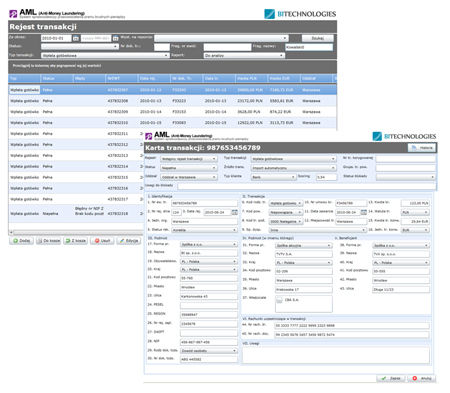Click the Z kosza restore button
The width and height of the screenshot is (450, 393).
pyautogui.click(x=75, y=241)
